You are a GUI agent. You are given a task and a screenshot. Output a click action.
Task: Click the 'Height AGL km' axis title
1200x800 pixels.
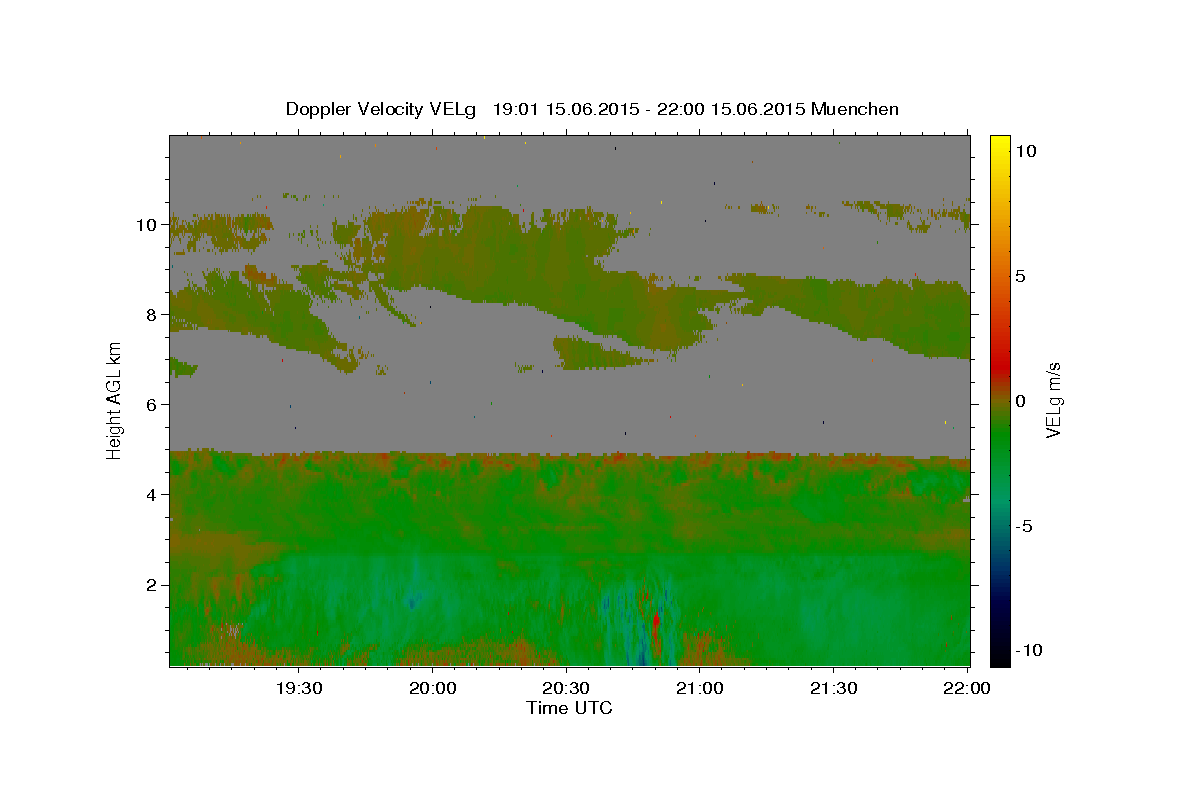(114, 400)
